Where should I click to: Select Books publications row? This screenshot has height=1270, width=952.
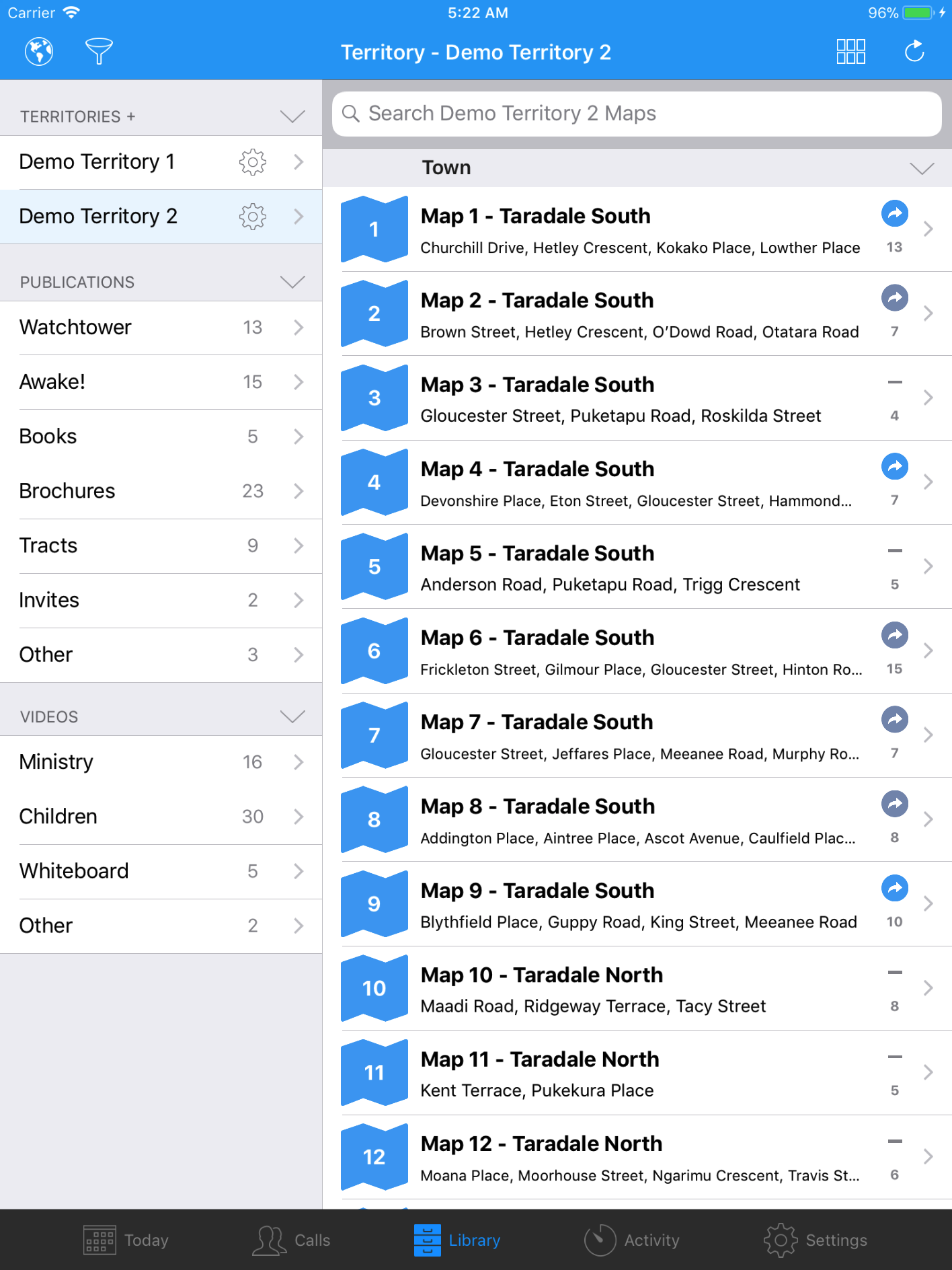161,437
